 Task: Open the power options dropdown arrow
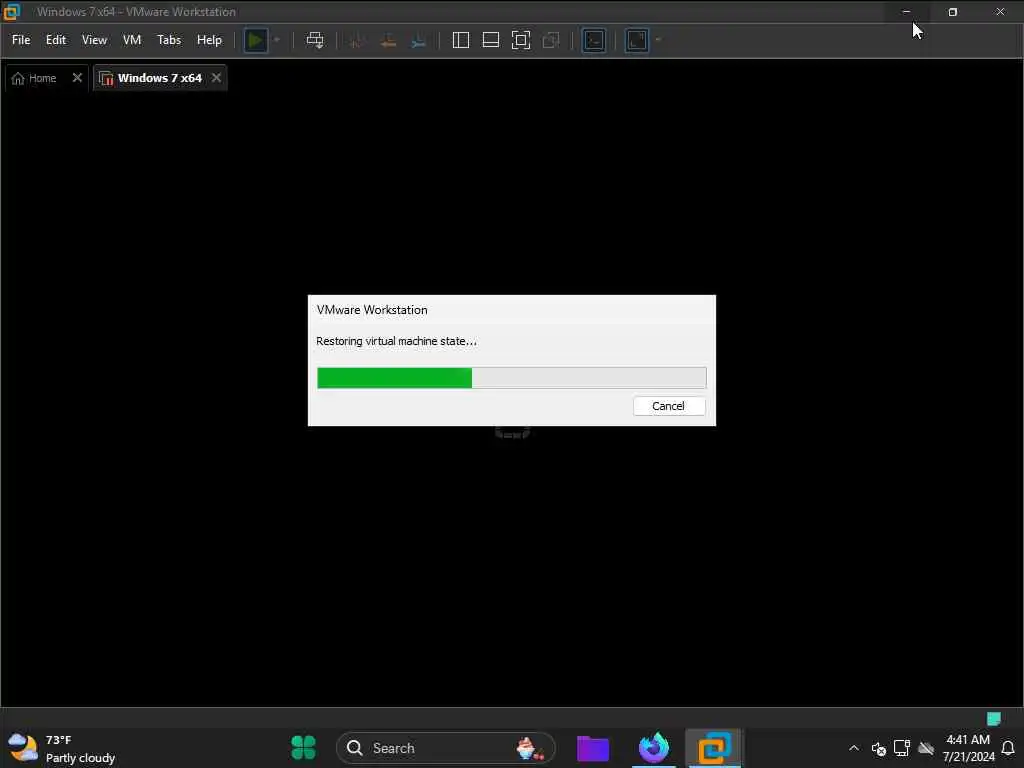277,40
